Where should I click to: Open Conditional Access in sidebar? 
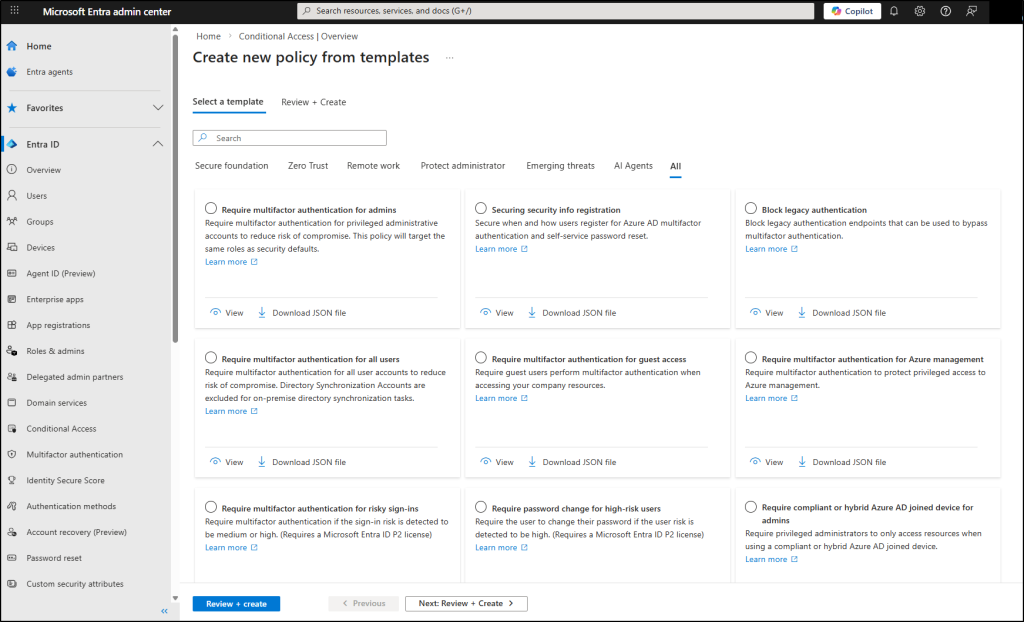point(61,429)
